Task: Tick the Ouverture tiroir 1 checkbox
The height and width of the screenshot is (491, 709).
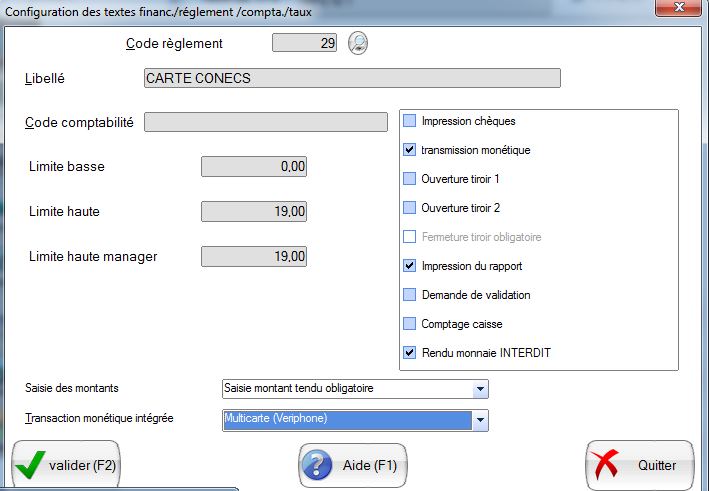Action: 409,179
